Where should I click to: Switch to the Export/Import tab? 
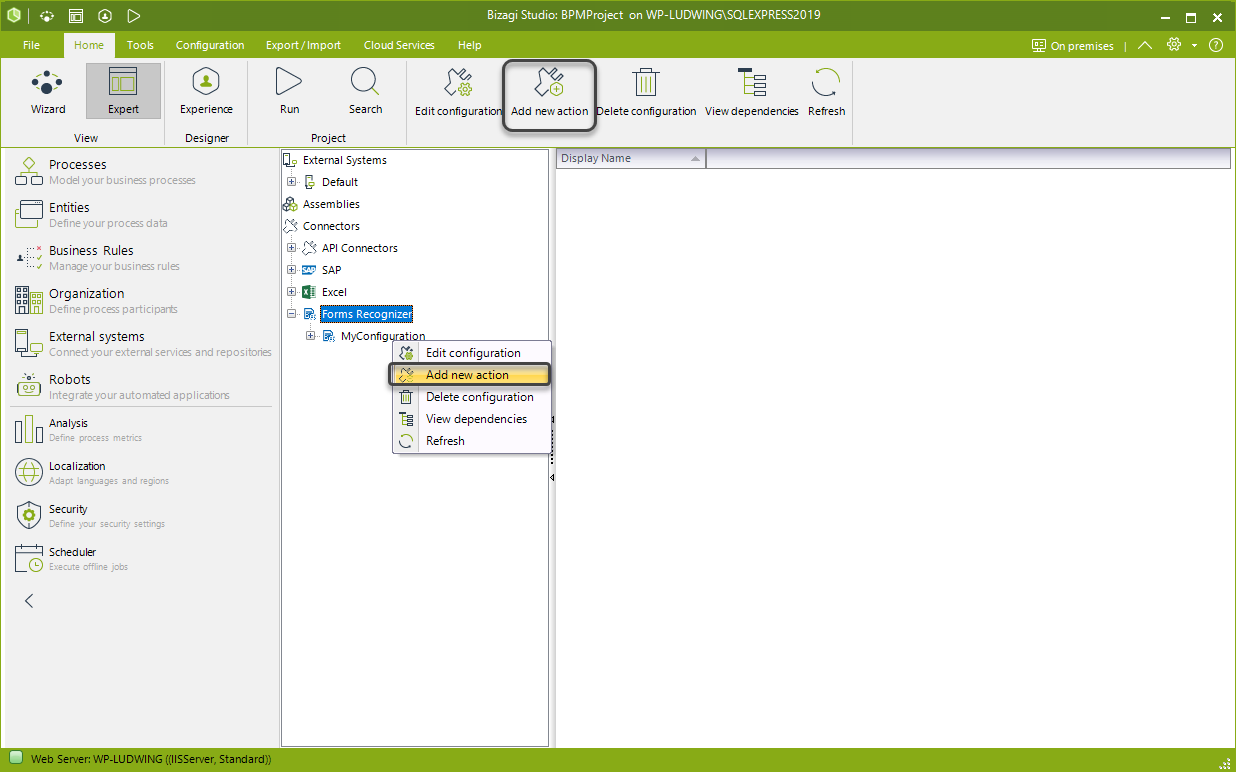click(303, 45)
